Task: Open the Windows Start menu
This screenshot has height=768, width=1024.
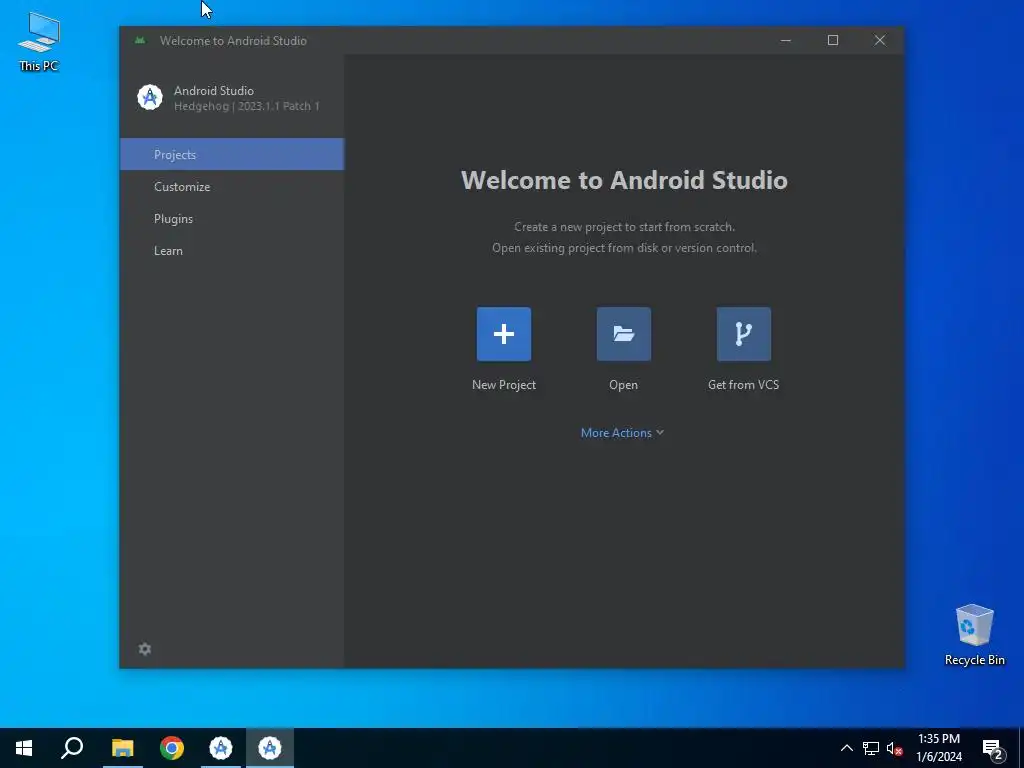Action: tap(24, 748)
